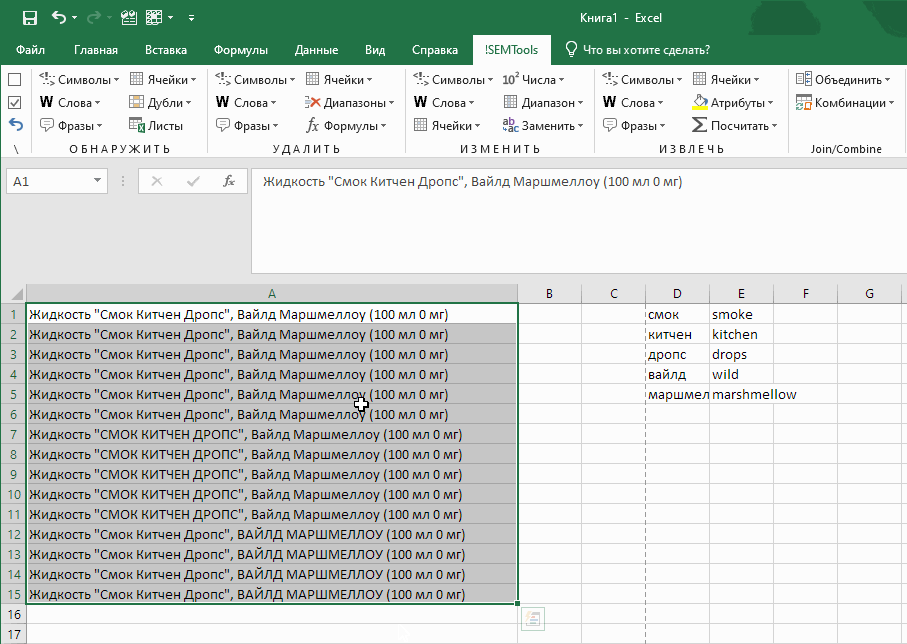This screenshot has width=907, height=644.
Task: Click the Name Box showing A1
Action: click(x=57, y=182)
